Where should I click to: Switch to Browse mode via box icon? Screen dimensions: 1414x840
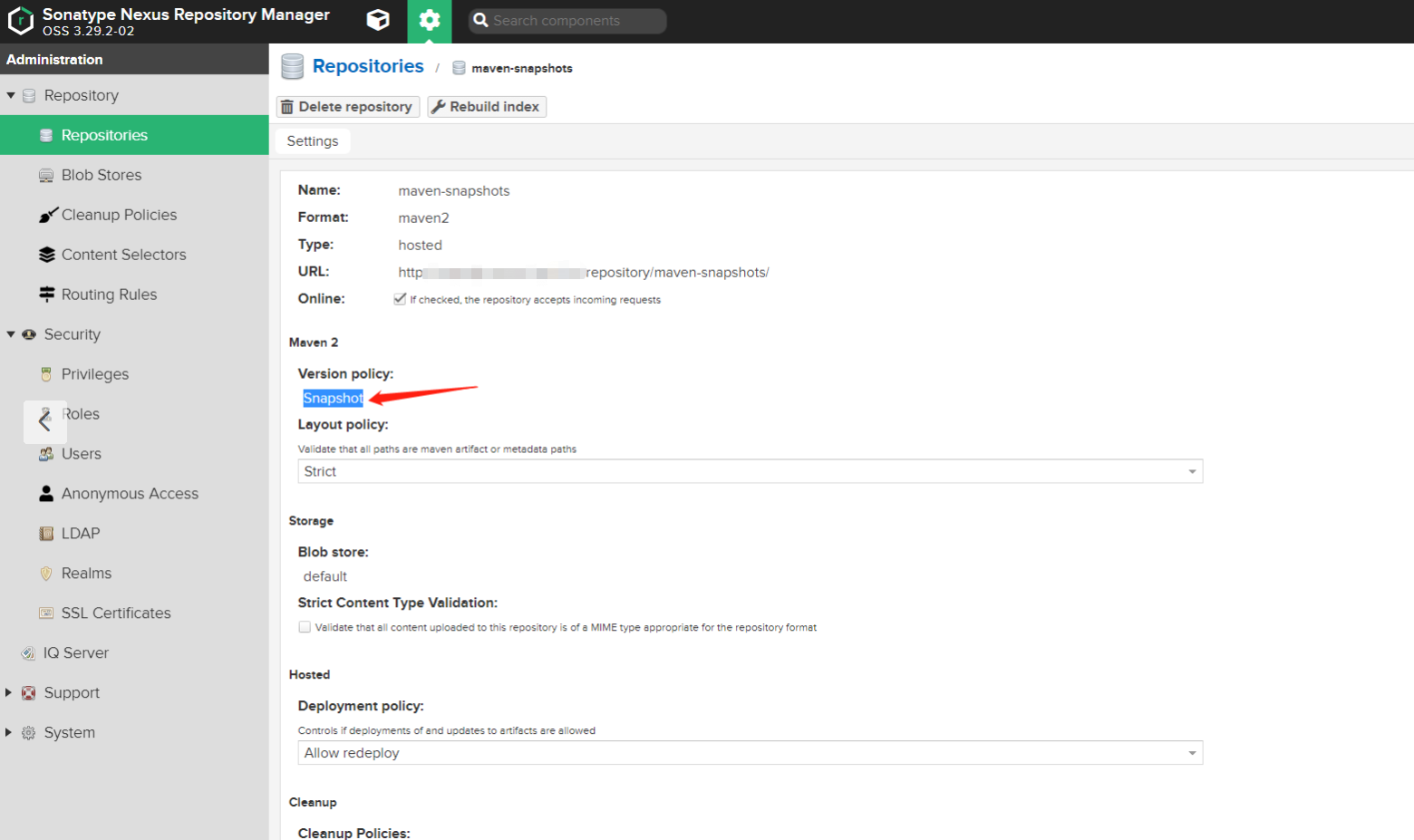(x=378, y=21)
